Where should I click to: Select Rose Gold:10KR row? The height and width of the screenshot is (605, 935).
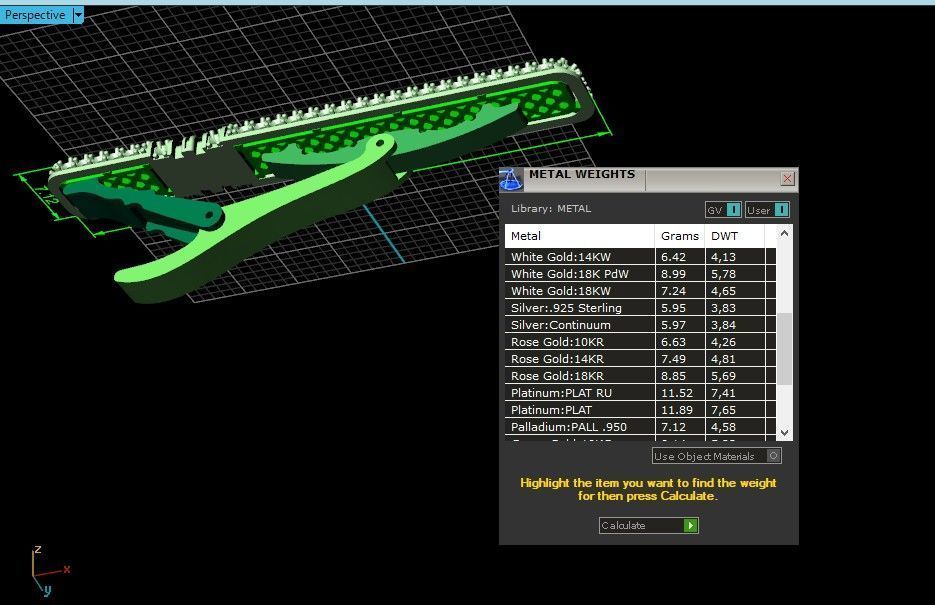[x=640, y=342]
